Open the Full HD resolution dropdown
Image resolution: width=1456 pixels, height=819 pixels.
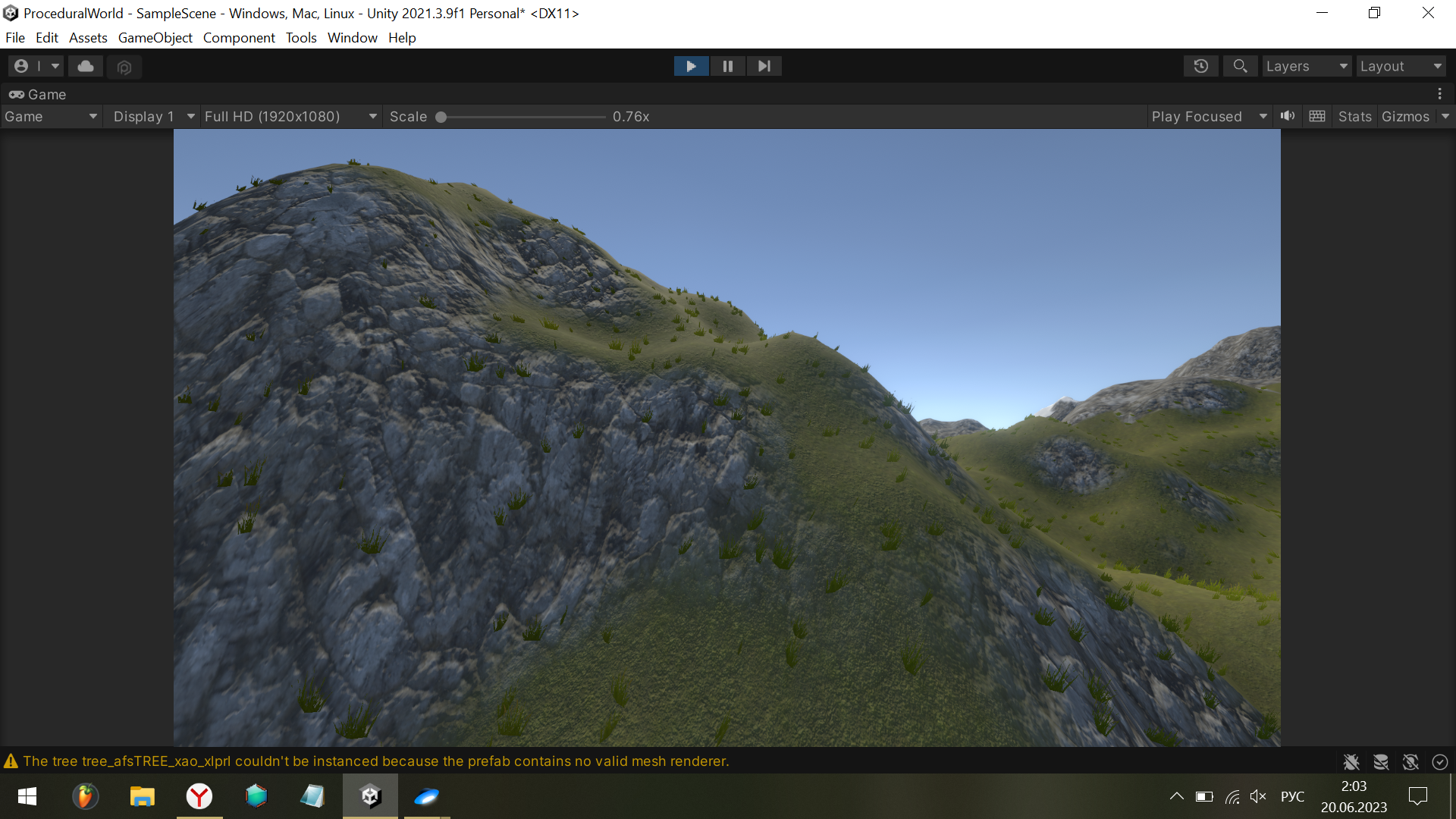coord(290,116)
